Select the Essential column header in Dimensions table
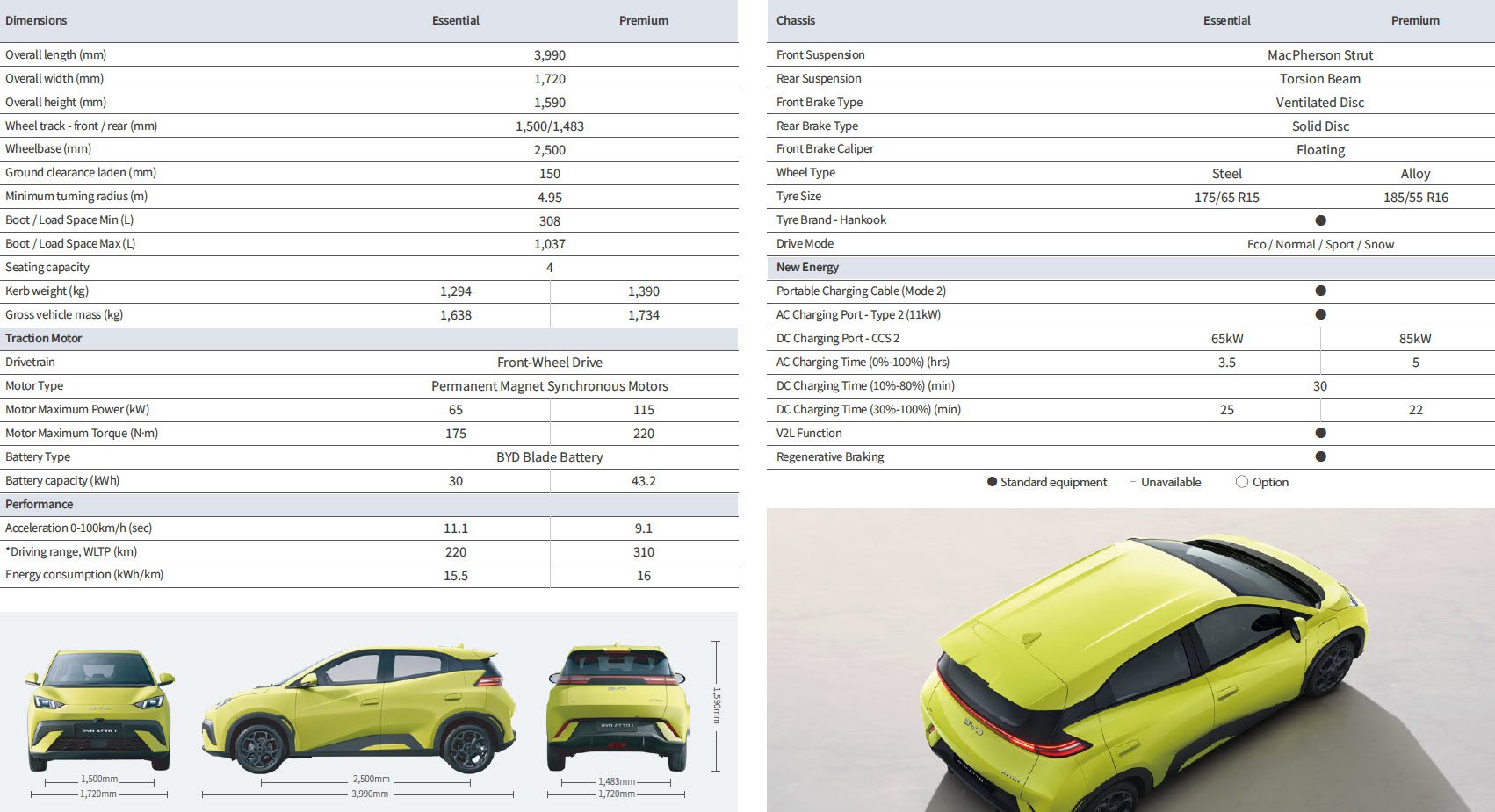Screen dimensions: 1495x812 pyautogui.click(x=455, y=20)
